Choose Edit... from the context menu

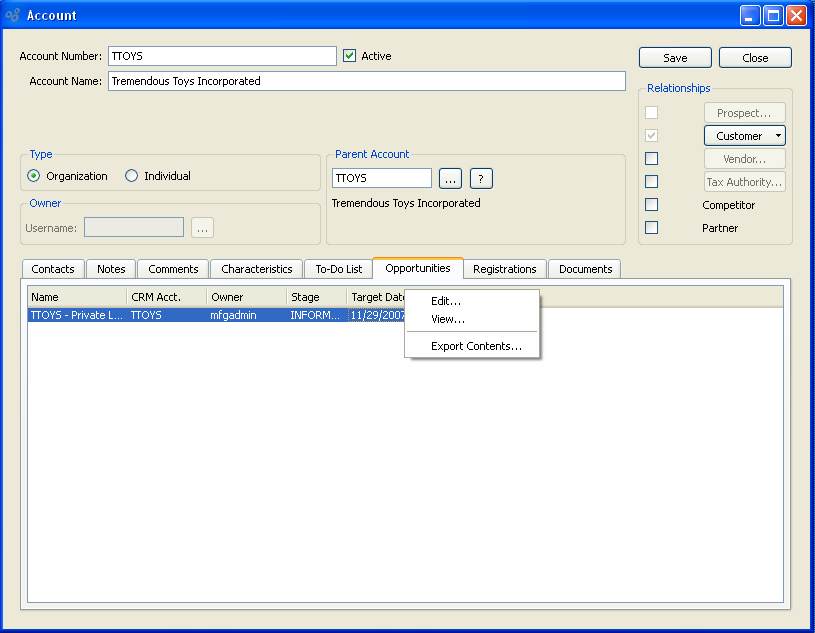pyautogui.click(x=446, y=301)
